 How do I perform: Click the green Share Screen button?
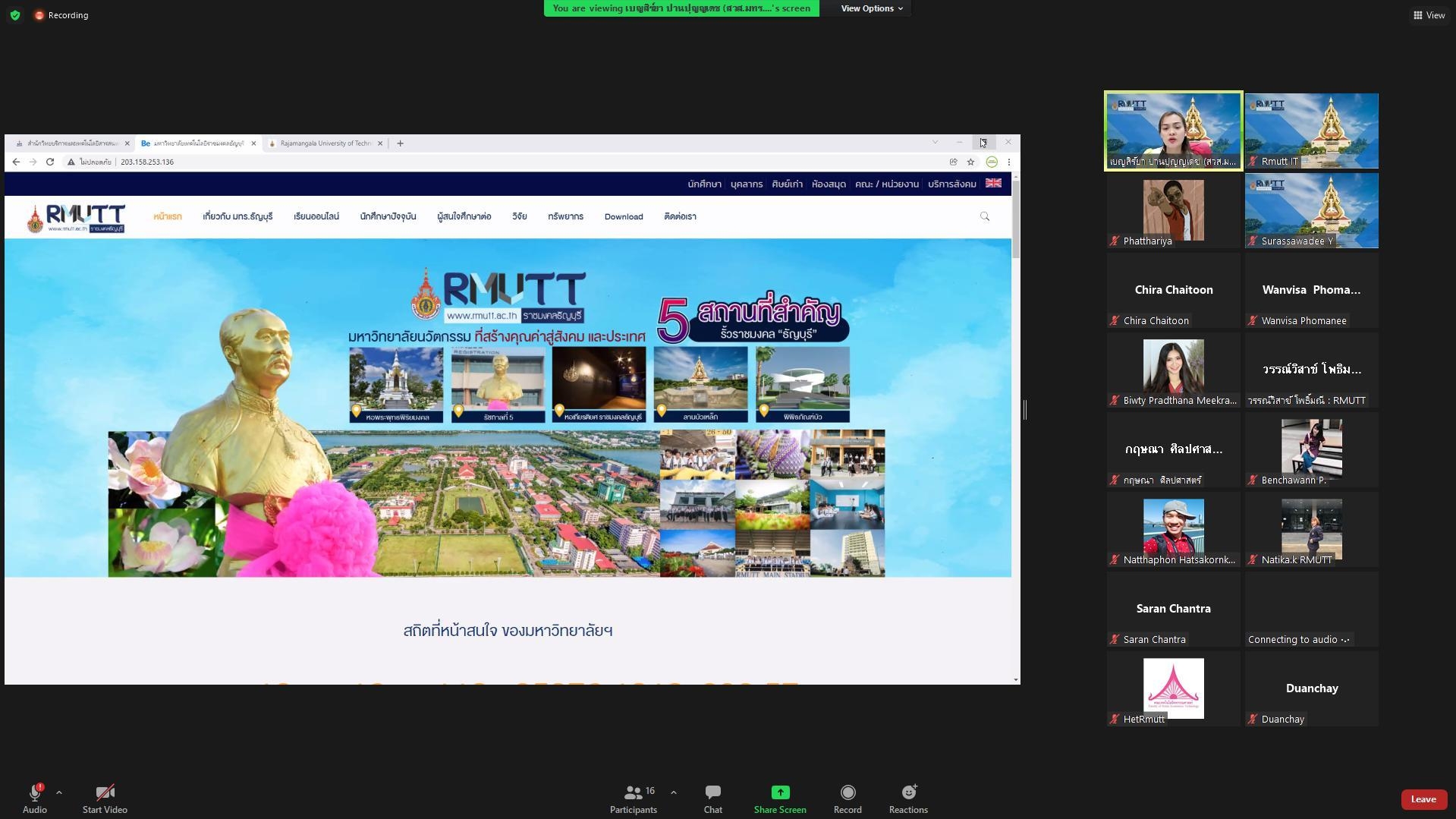[780, 798]
